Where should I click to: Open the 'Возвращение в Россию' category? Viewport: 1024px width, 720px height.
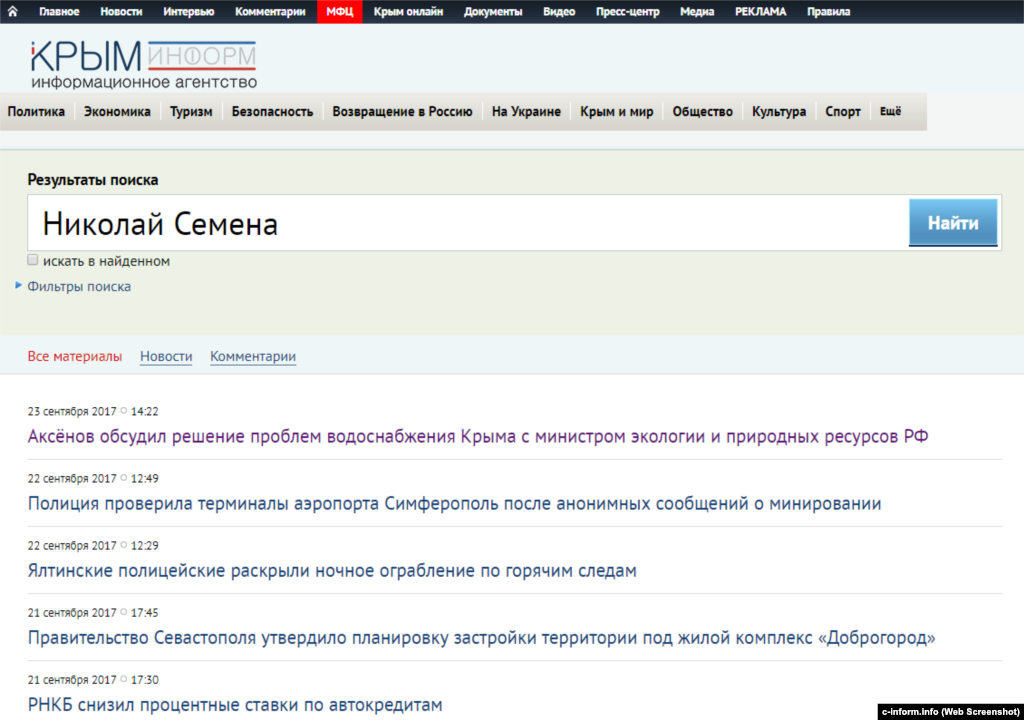coord(402,112)
